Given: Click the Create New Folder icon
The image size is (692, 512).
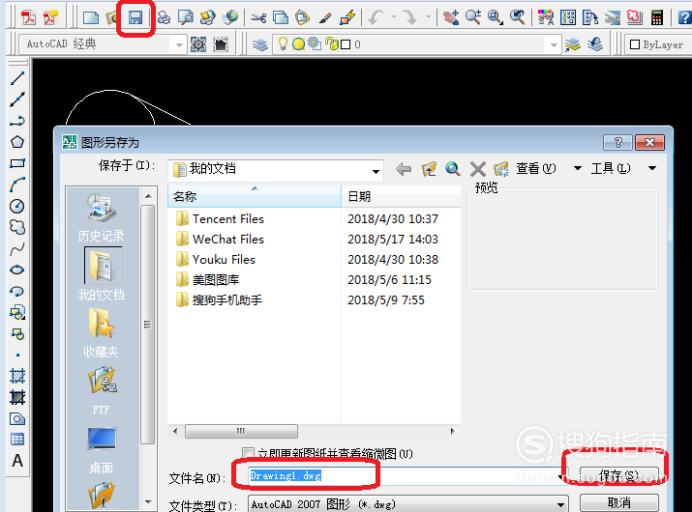Looking at the screenshot, I should 501,169.
